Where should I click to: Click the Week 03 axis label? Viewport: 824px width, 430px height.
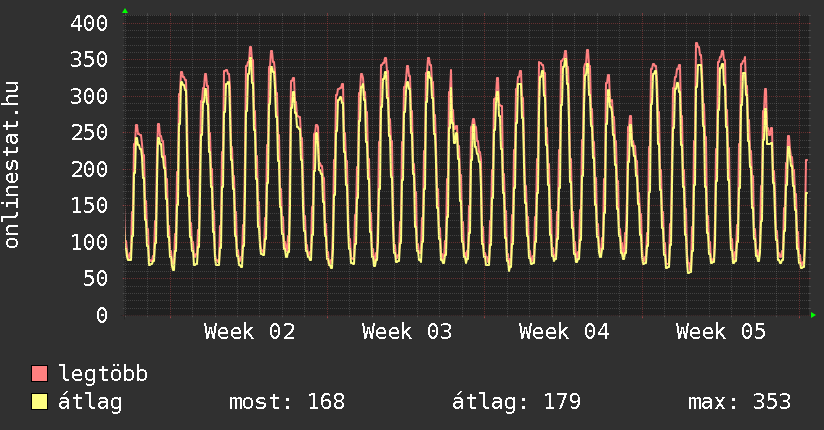[x=407, y=332]
